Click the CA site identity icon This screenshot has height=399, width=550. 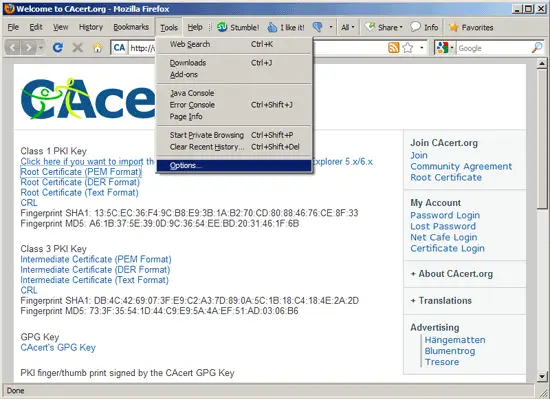119,48
